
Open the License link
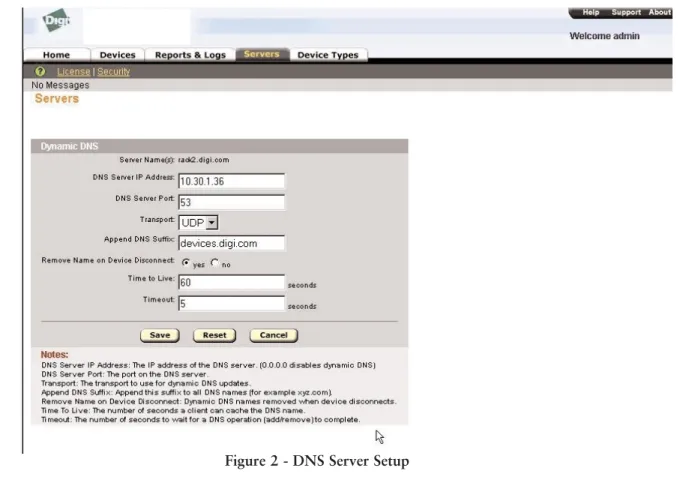pyautogui.click(x=74, y=71)
